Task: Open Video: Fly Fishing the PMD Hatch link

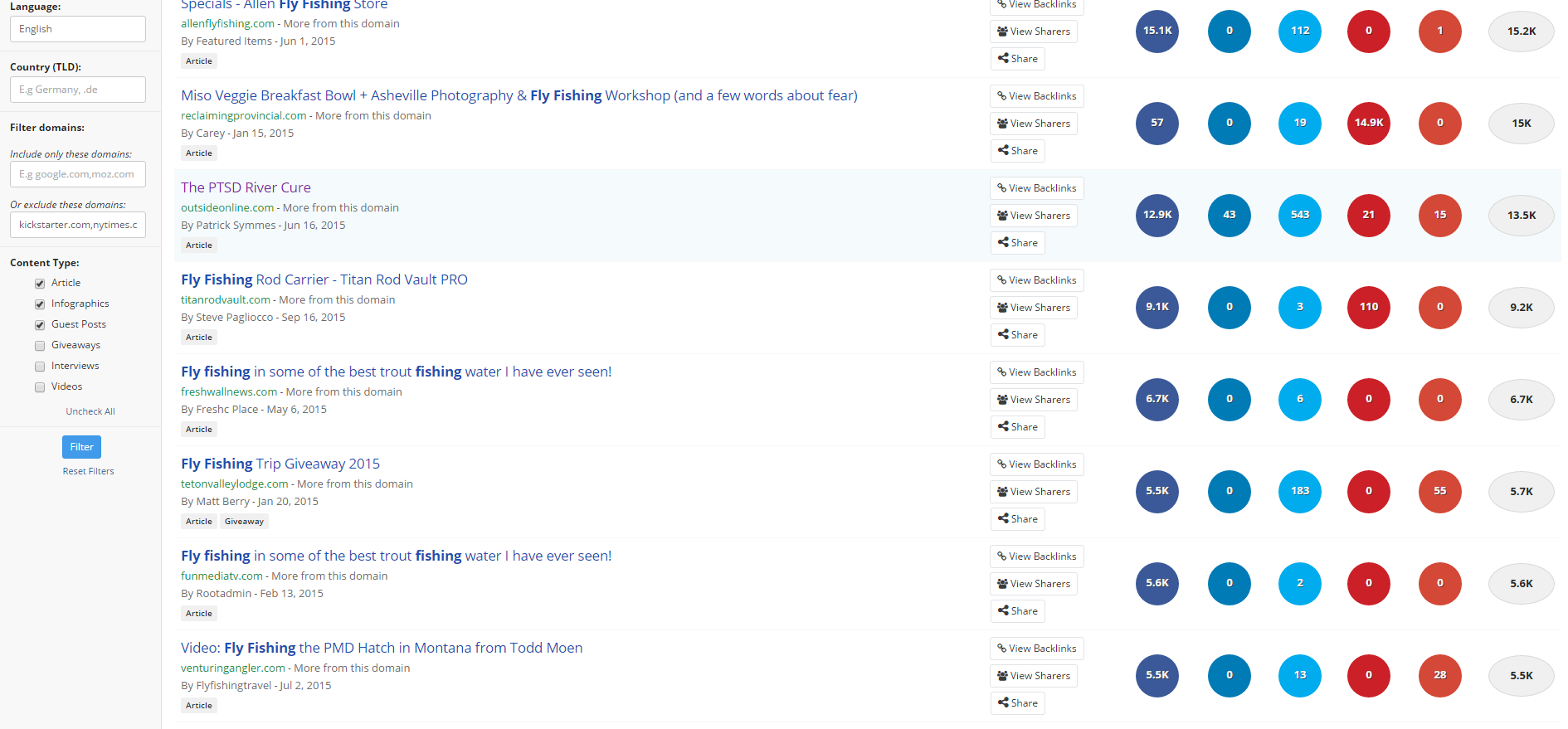Action: coord(382,648)
